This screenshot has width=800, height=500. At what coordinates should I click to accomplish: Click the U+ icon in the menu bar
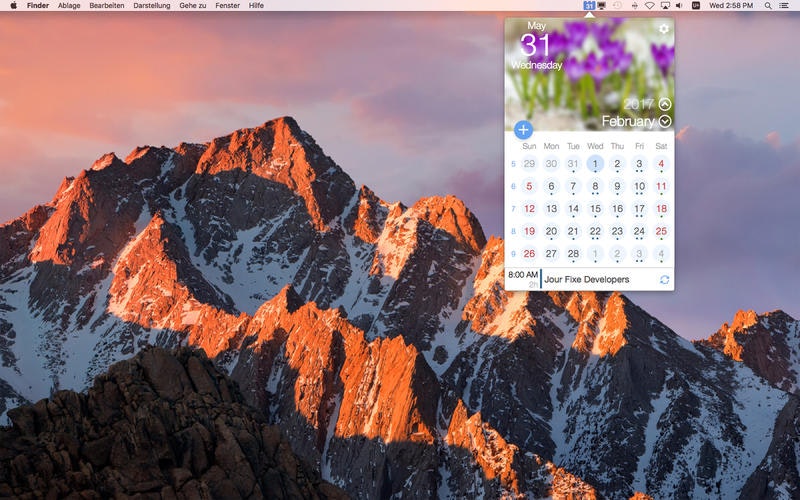coord(696,6)
